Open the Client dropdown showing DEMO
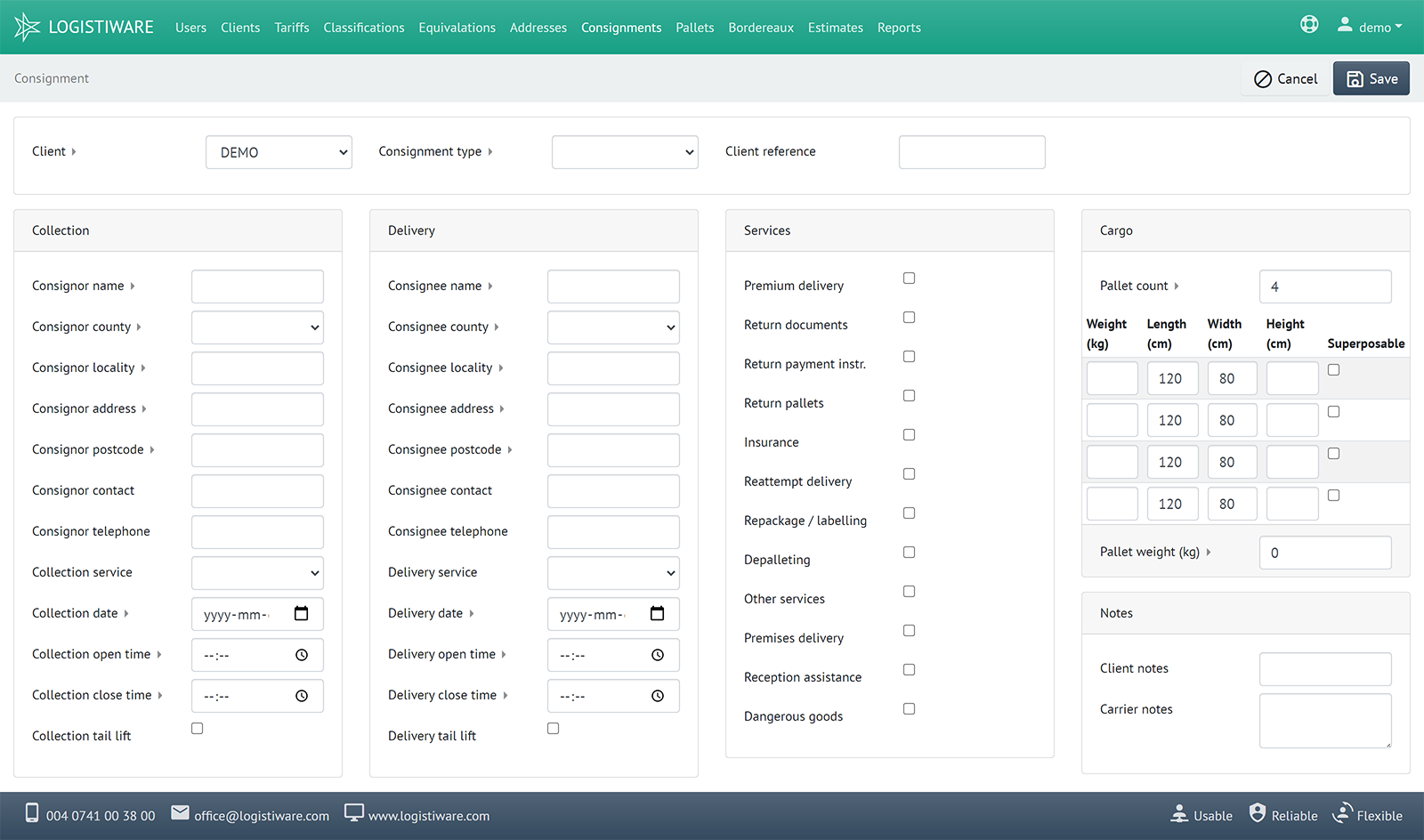 [x=279, y=152]
